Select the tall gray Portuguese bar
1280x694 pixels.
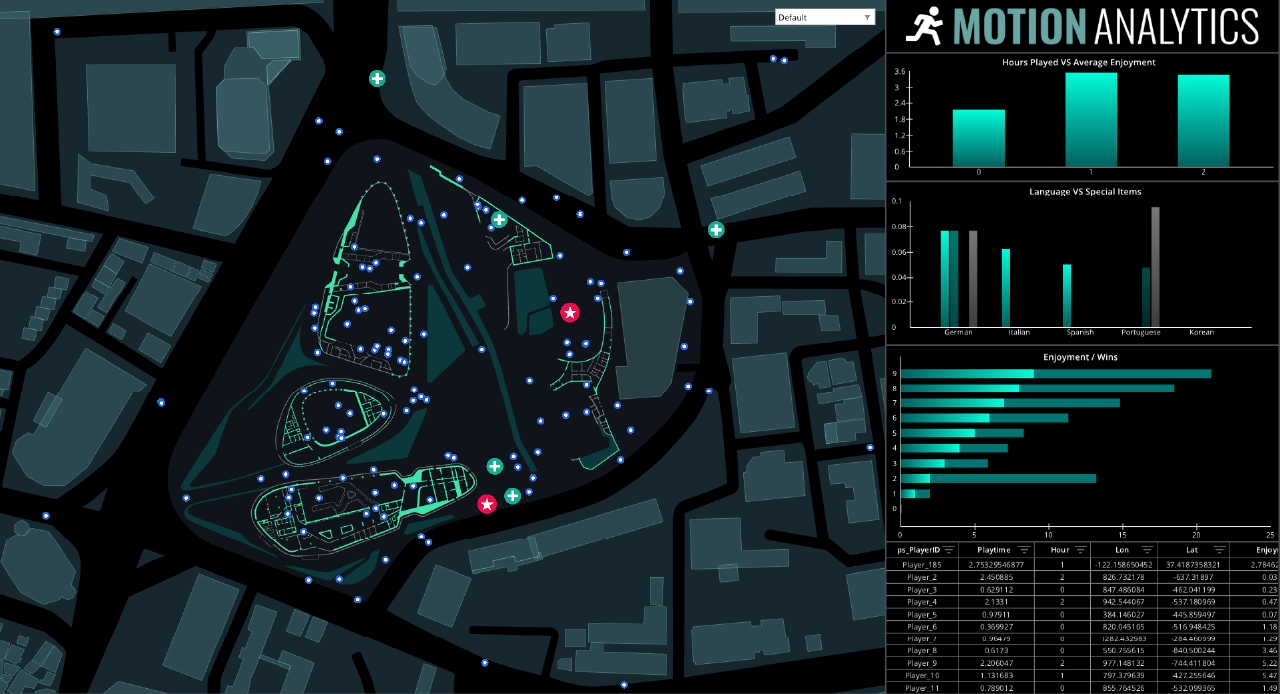(x=1155, y=267)
